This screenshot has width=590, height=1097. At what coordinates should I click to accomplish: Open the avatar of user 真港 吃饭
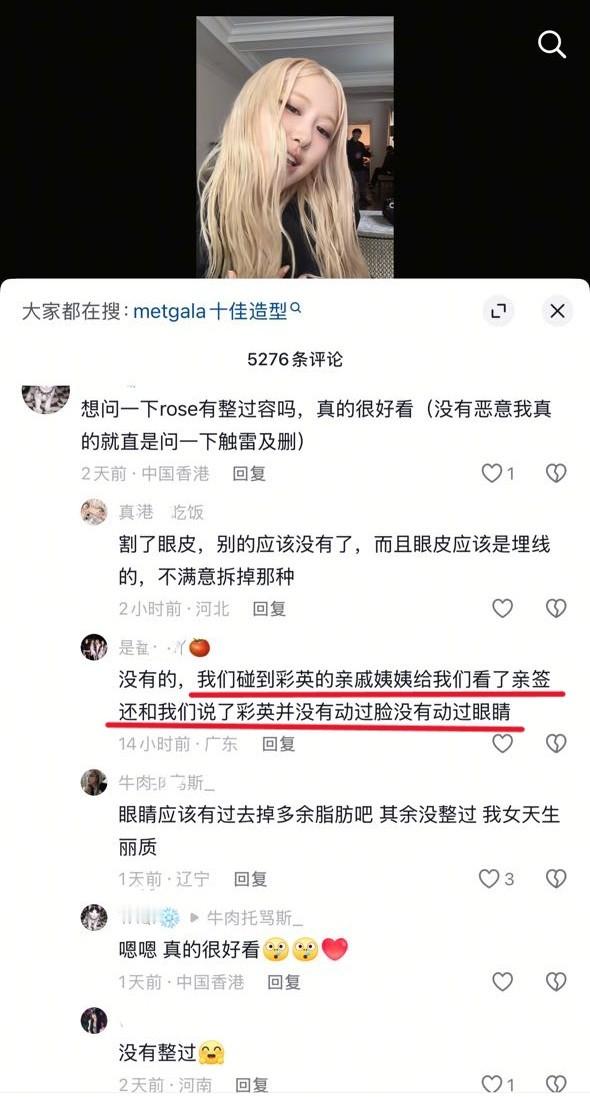tap(94, 512)
